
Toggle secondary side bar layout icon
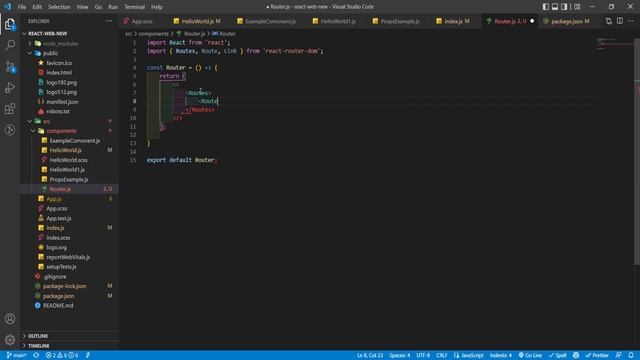click(x=564, y=7)
